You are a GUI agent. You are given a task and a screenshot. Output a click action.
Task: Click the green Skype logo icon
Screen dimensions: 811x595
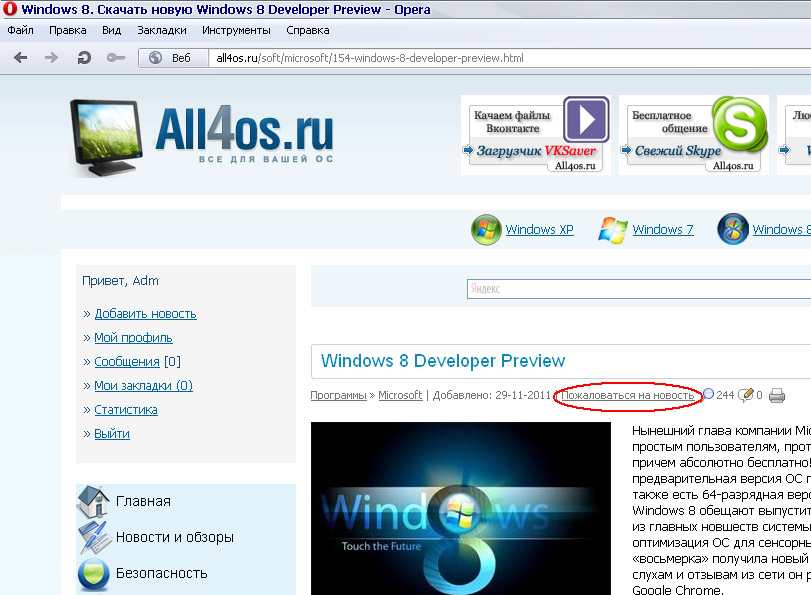tap(740, 123)
